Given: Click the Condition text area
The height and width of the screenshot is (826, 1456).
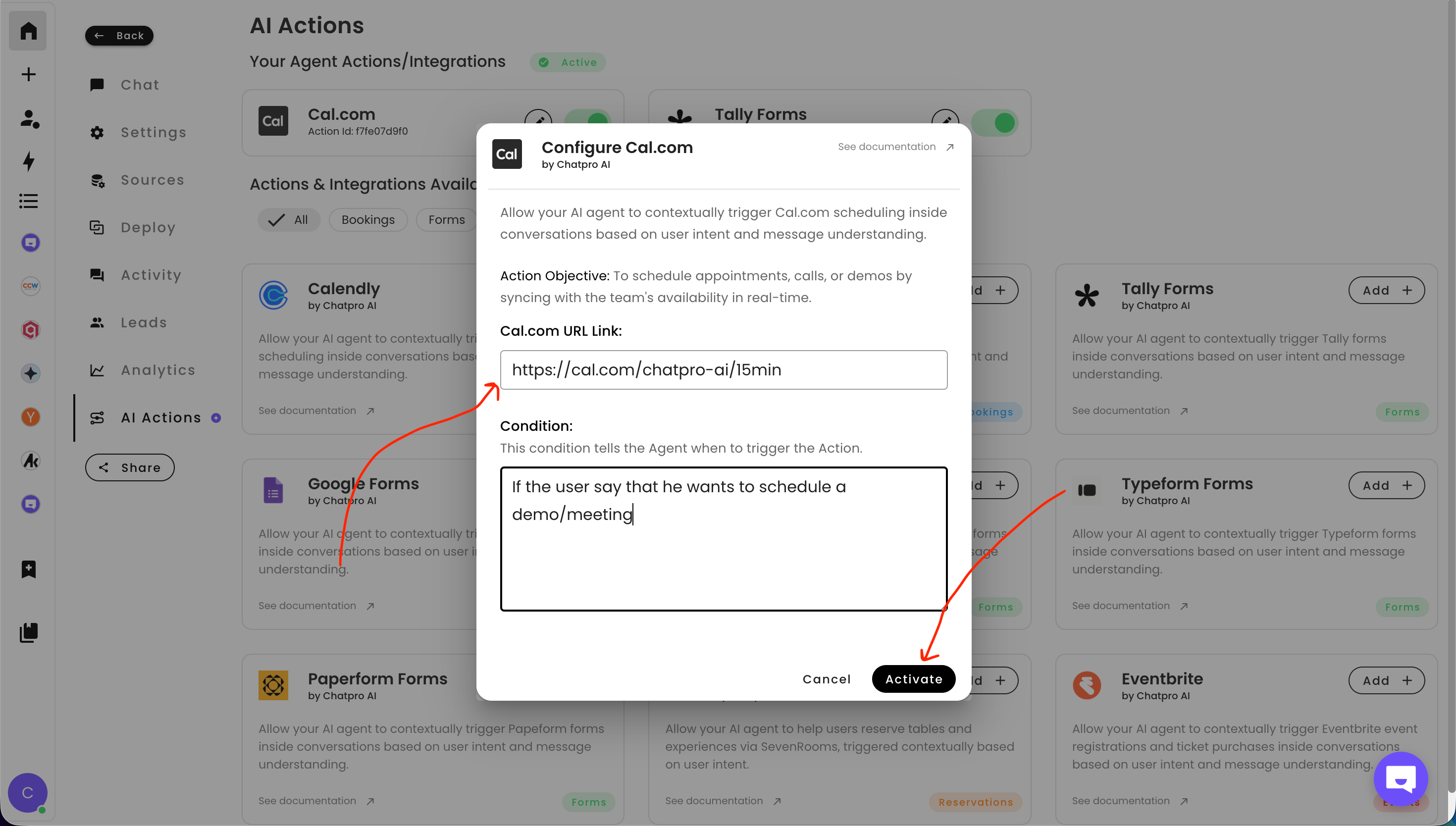Looking at the screenshot, I should (x=723, y=539).
